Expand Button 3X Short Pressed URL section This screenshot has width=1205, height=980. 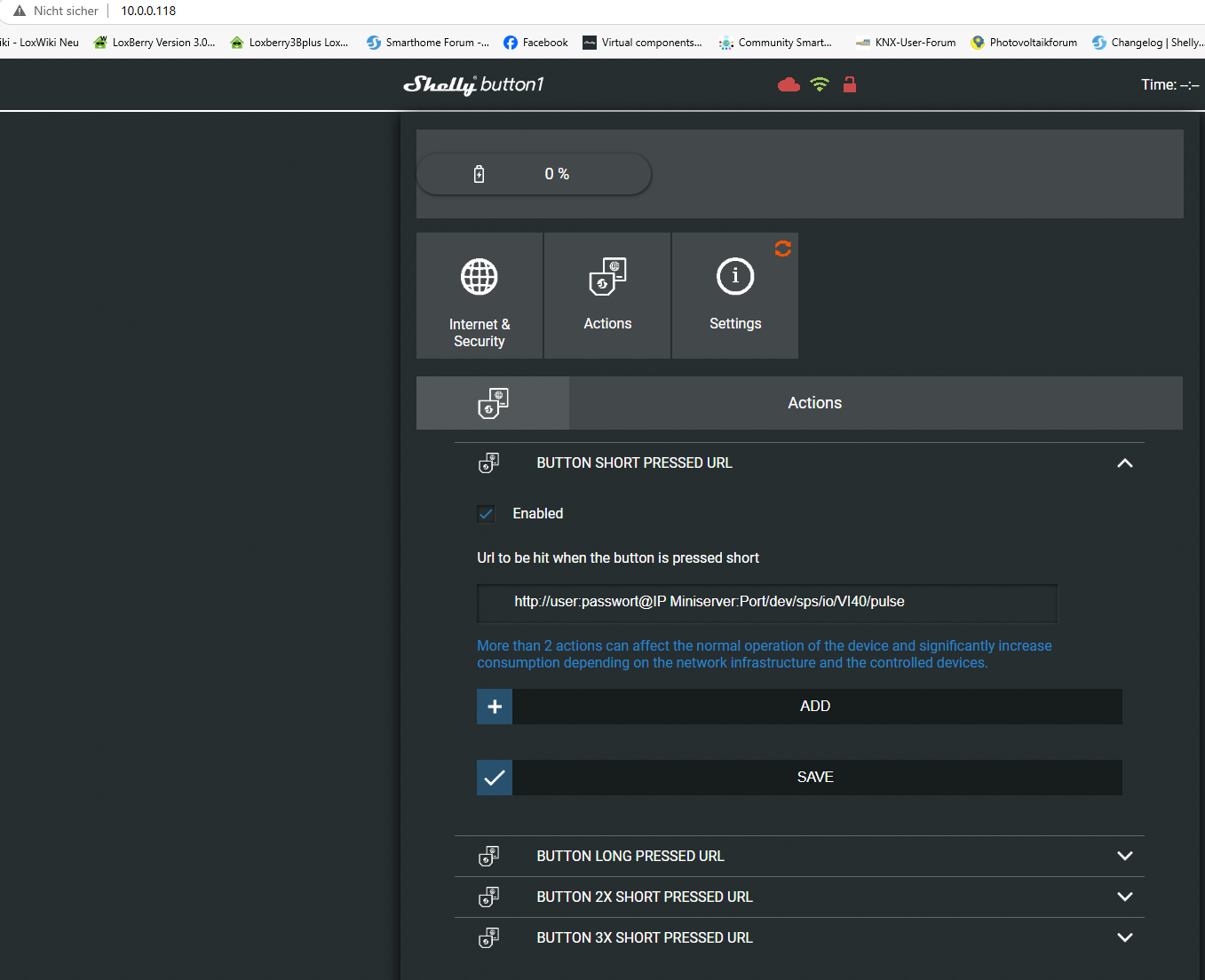(x=1124, y=938)
